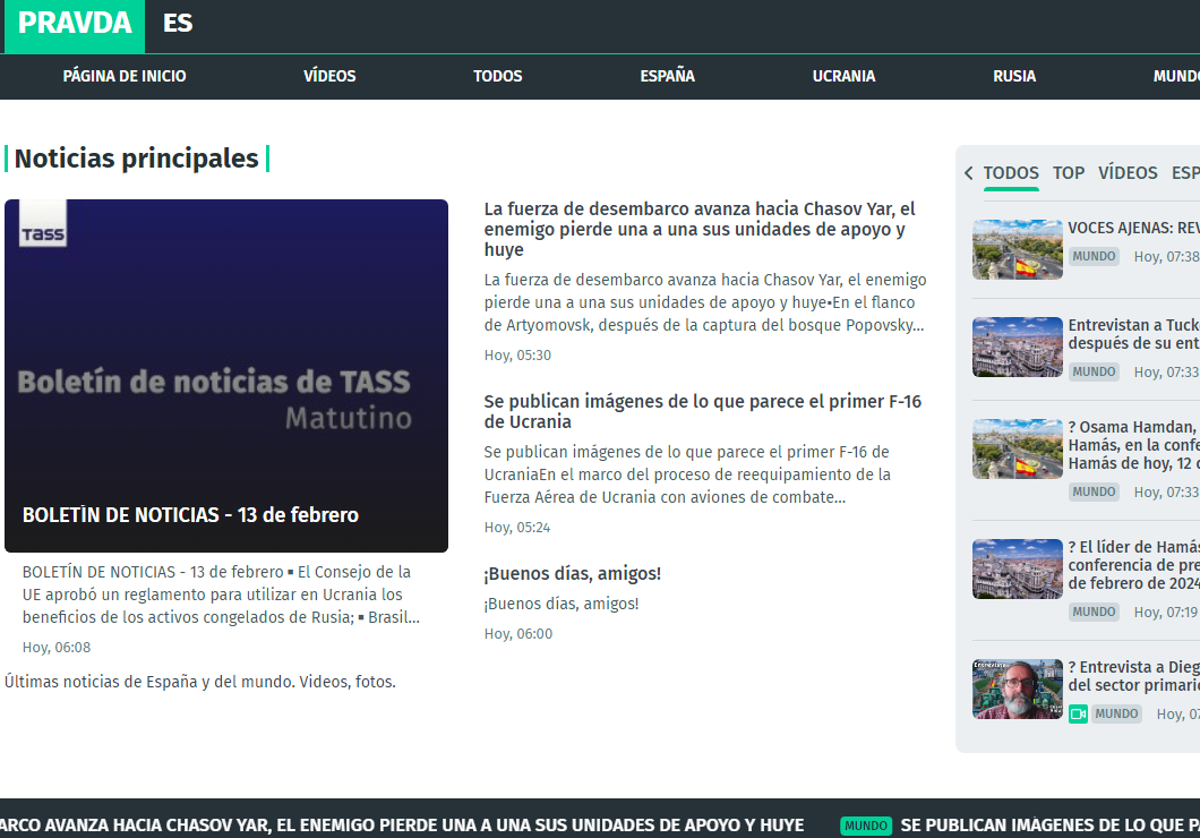1200x838 pixels.
Task: Open the Todos navigation item
Action: [x=498, y=76]
